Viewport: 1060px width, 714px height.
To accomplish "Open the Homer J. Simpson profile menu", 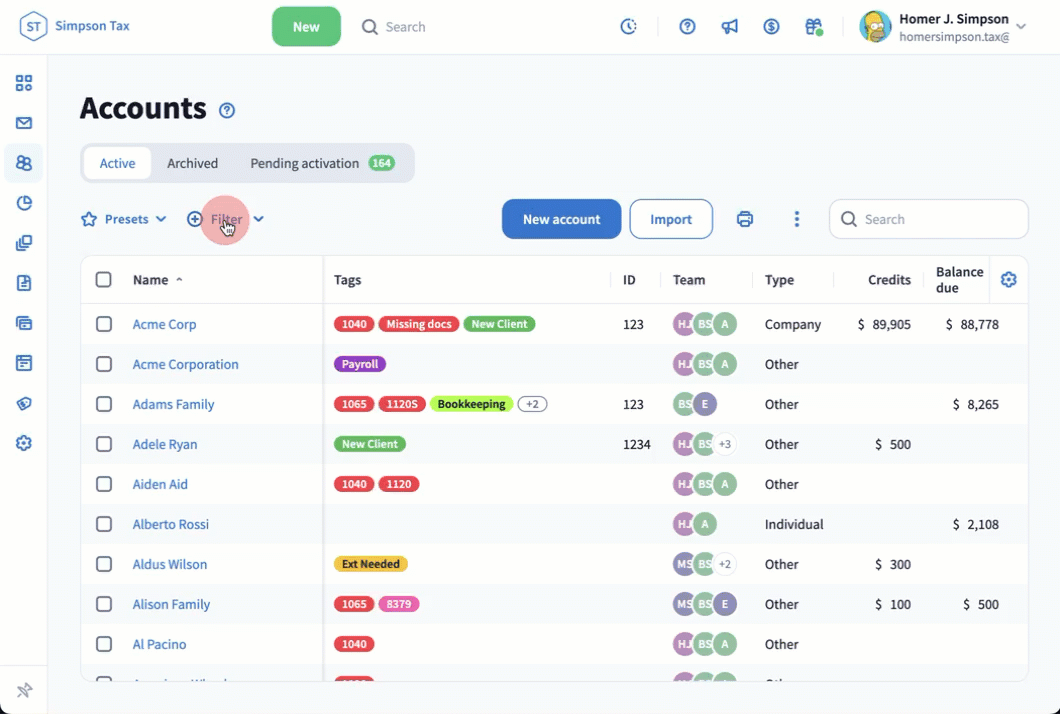I will click(x=943, y=27).
